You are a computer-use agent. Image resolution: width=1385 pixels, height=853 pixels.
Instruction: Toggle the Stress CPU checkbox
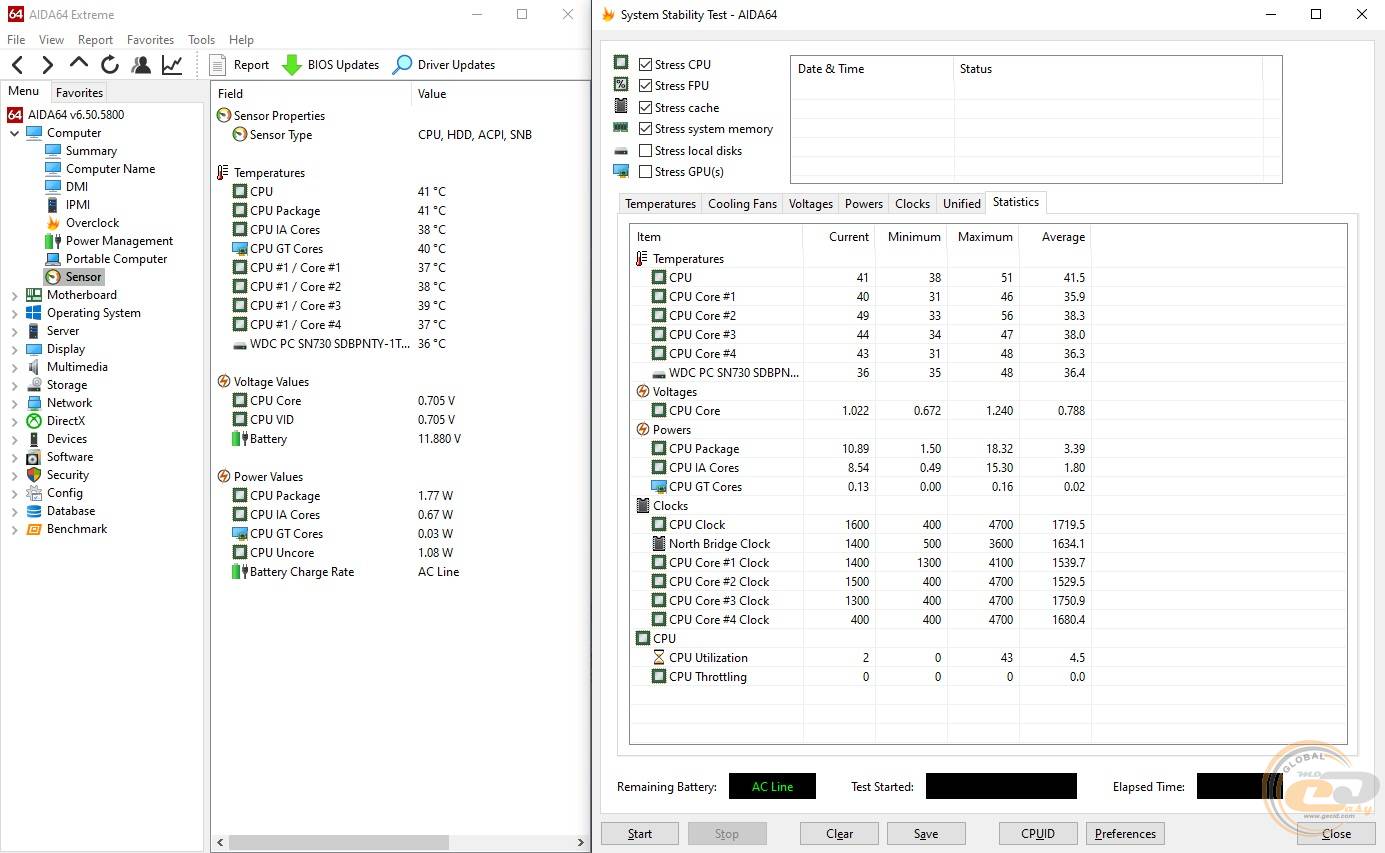[x=645, y=65]
